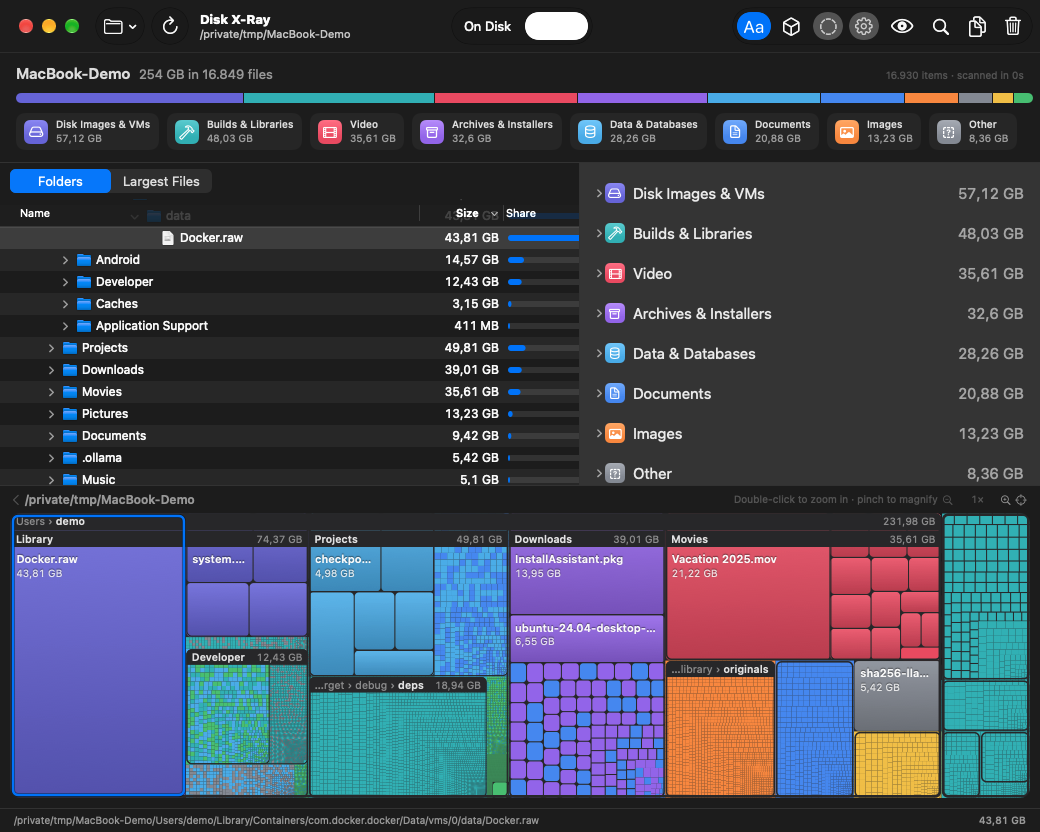The width and height of the screenshot is (1040, 832).
Task: Click the Docker.raw file icon in the folder list
Action: click(168, 238)
